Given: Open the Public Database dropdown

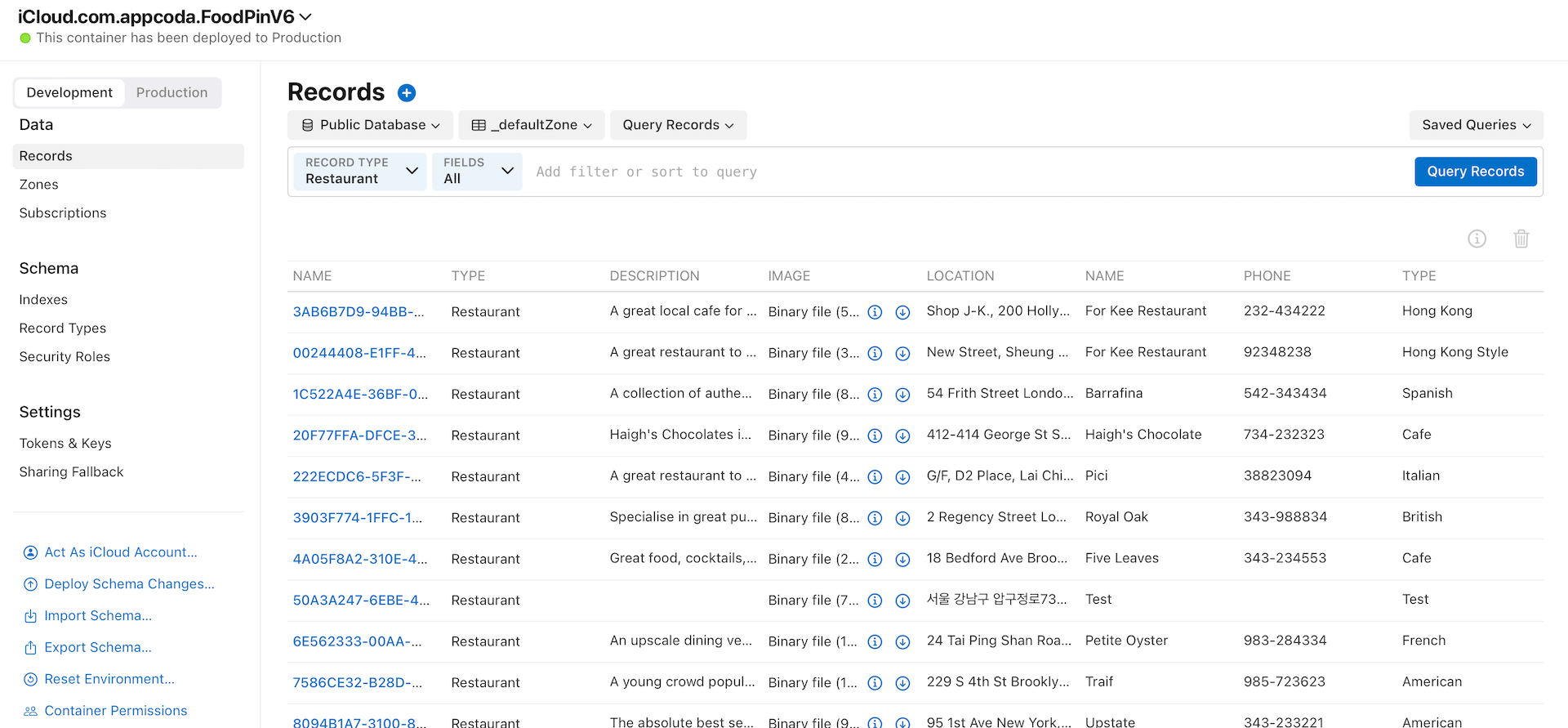Looking at the screenshot, I should 371,125.
